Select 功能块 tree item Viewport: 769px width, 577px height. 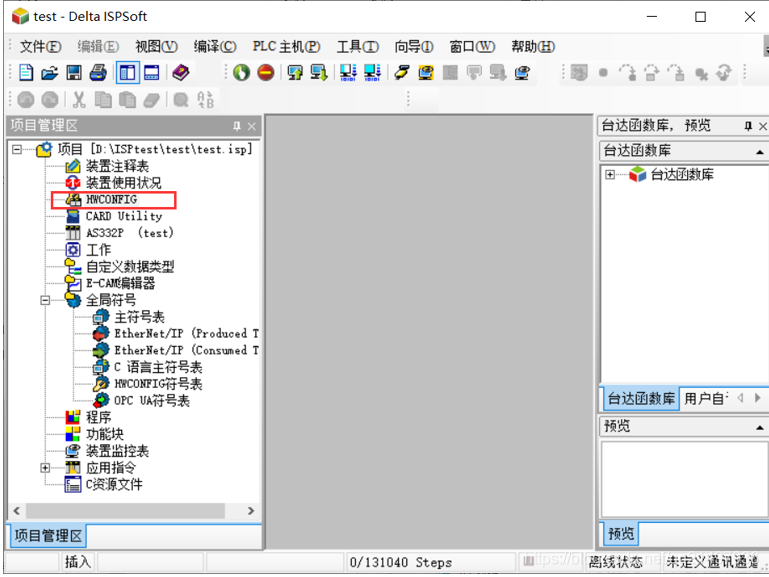[105, 434]
